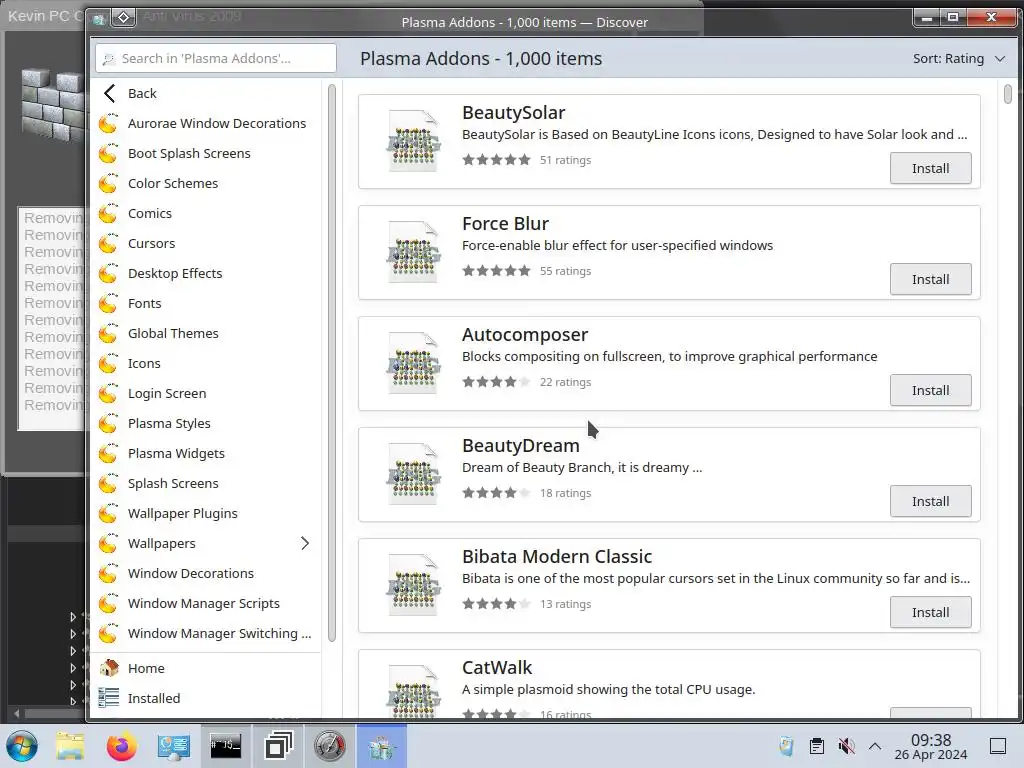1024x768 pixels.
Task: Select the Boot Splash Screens category
Action: 206,153
